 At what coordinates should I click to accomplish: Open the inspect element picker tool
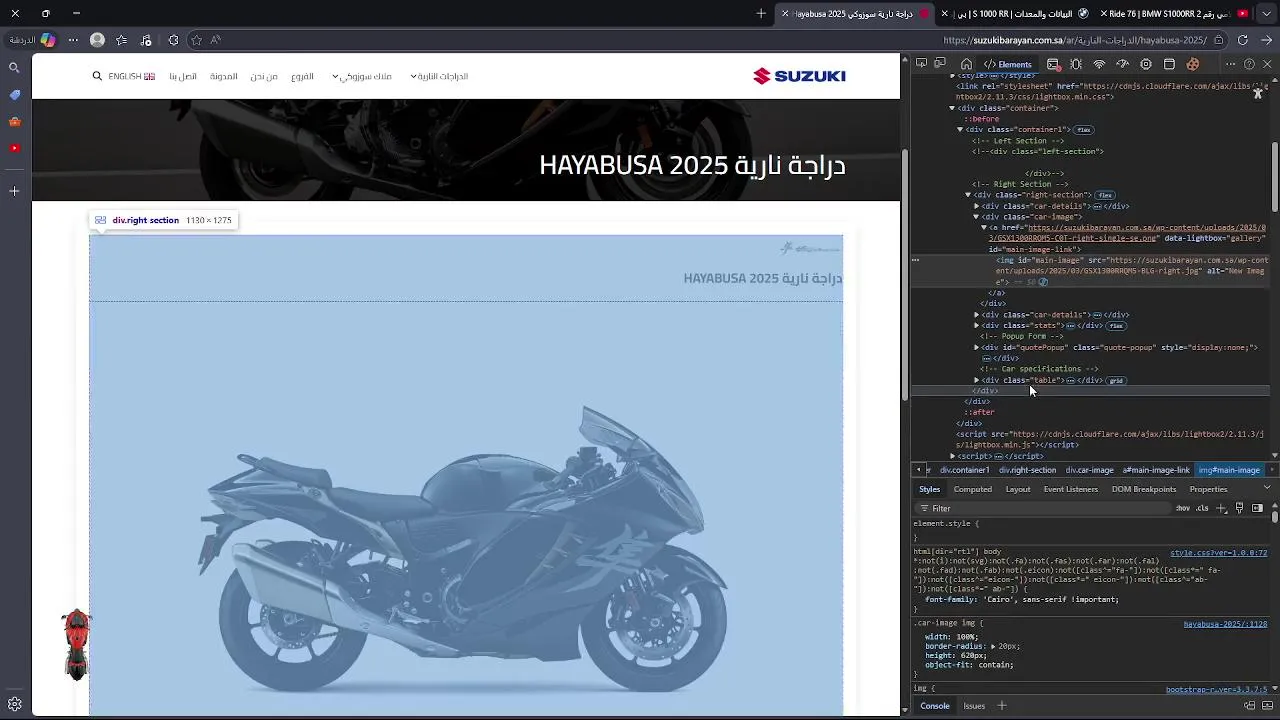(x=922, y=64)
